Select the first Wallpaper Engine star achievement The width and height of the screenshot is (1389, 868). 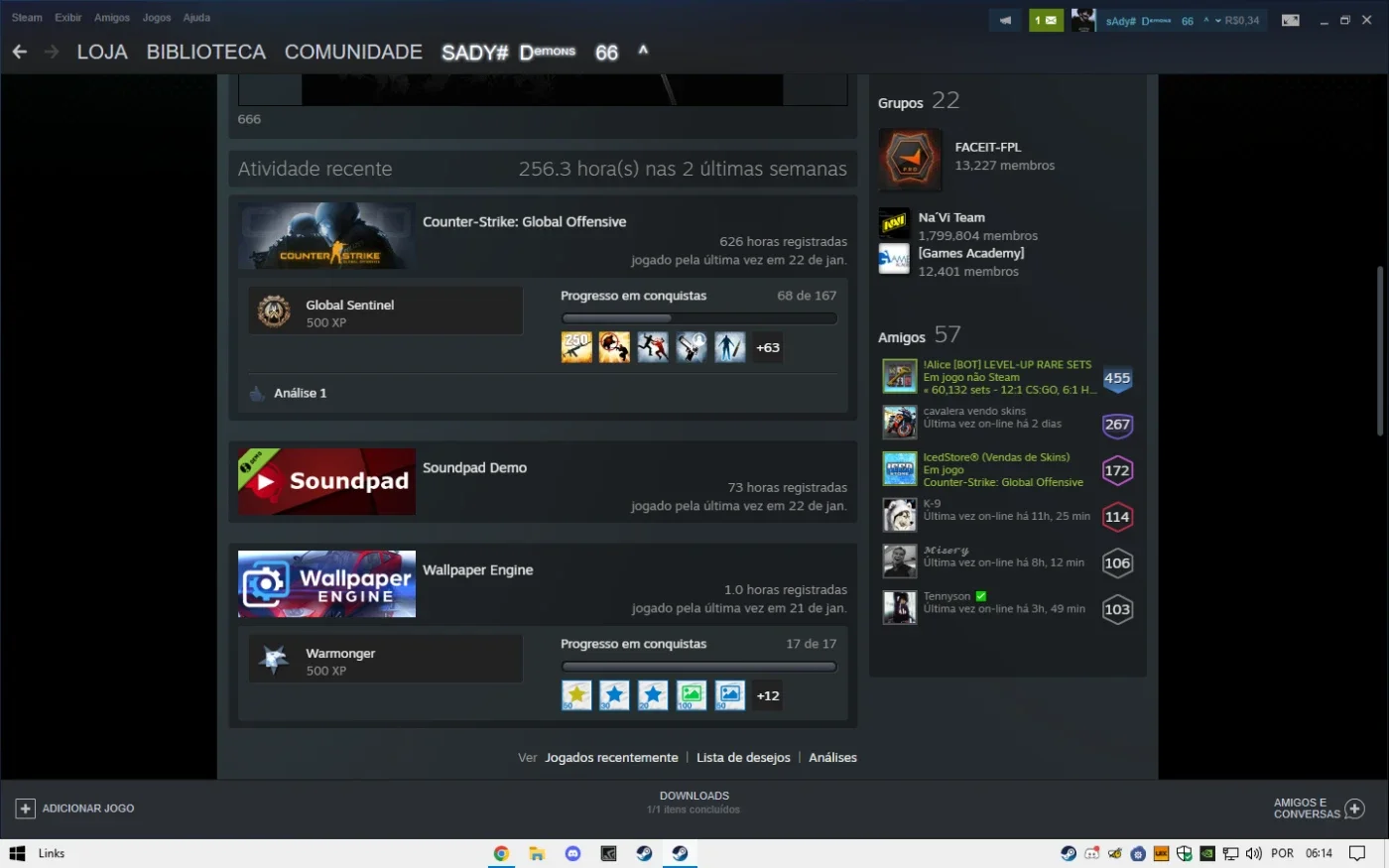click(x=576, y=695)
